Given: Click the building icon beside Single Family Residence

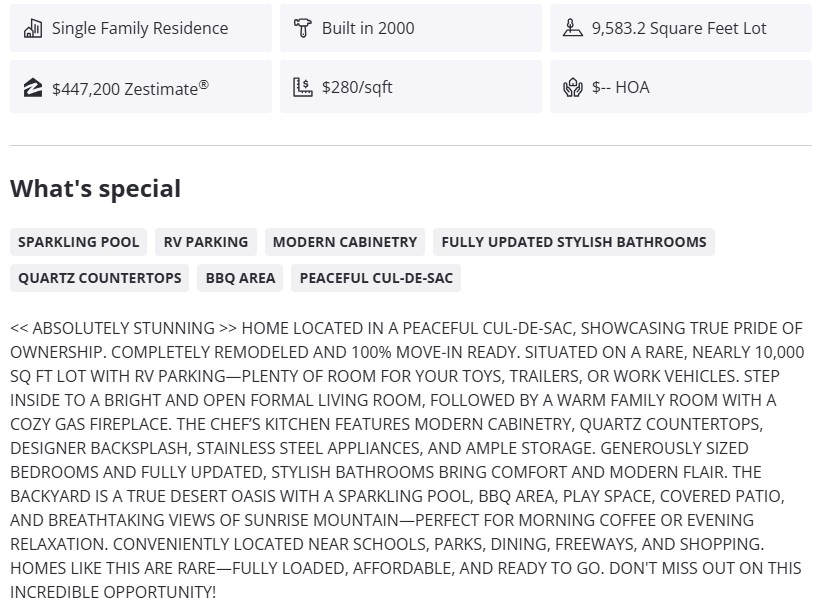Looking at the screenshot, I should [x=32, y=28].
